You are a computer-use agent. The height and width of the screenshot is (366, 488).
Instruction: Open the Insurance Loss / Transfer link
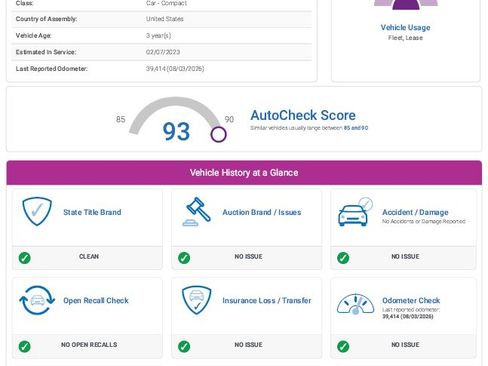(267, 301)
